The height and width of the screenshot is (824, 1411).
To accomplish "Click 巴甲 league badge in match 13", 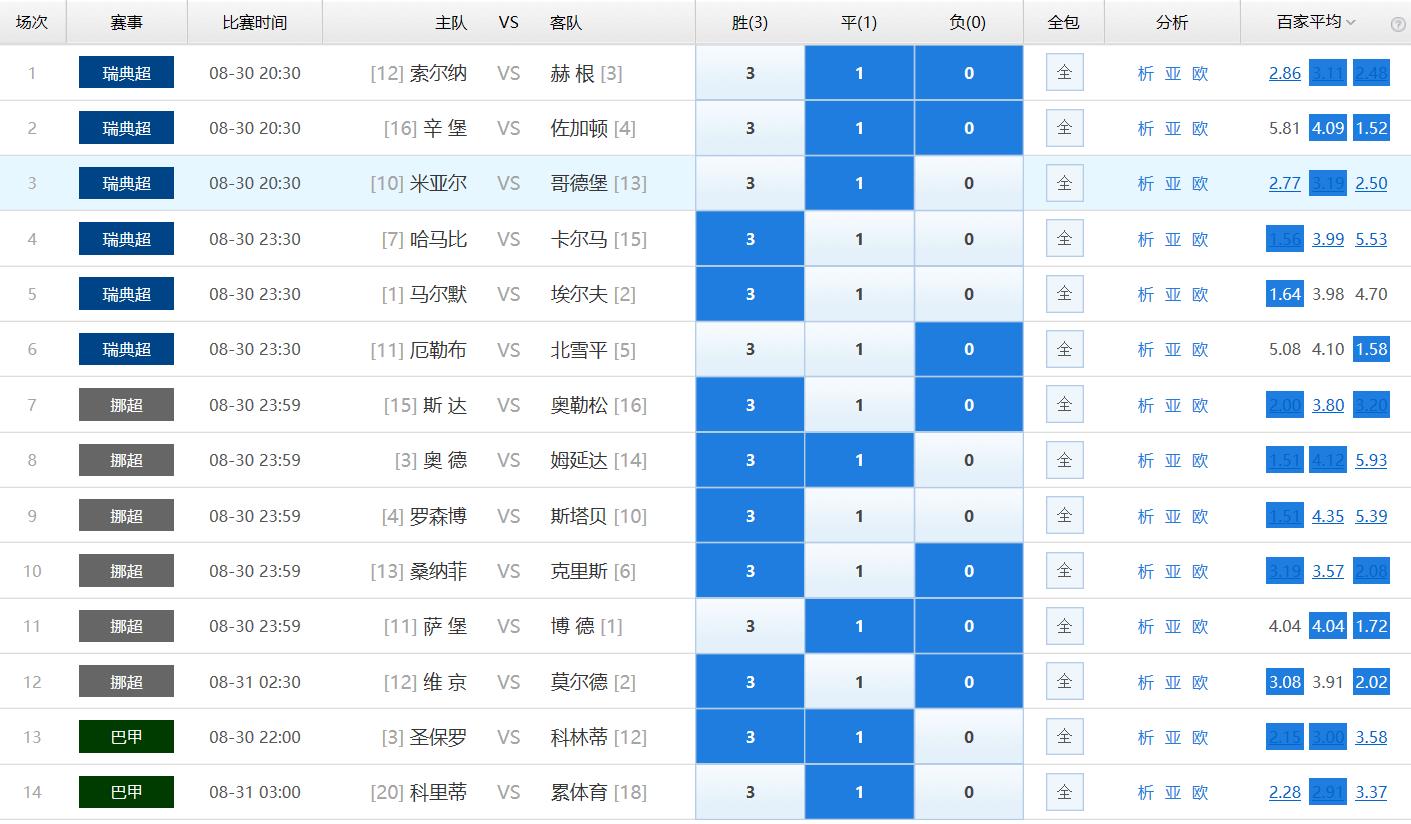I will [x=126, y=736].
